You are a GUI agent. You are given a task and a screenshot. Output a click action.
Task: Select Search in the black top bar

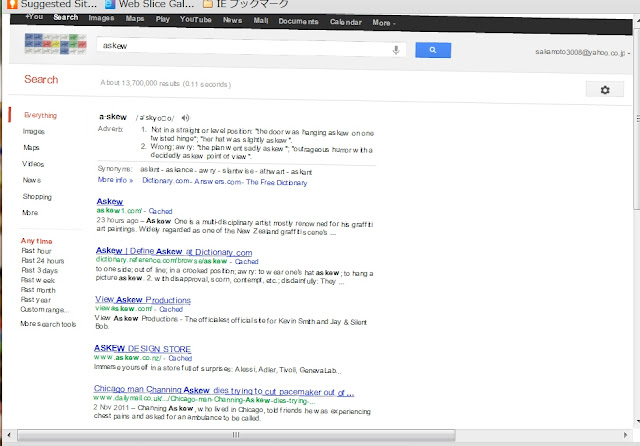[x=66, y=17]
